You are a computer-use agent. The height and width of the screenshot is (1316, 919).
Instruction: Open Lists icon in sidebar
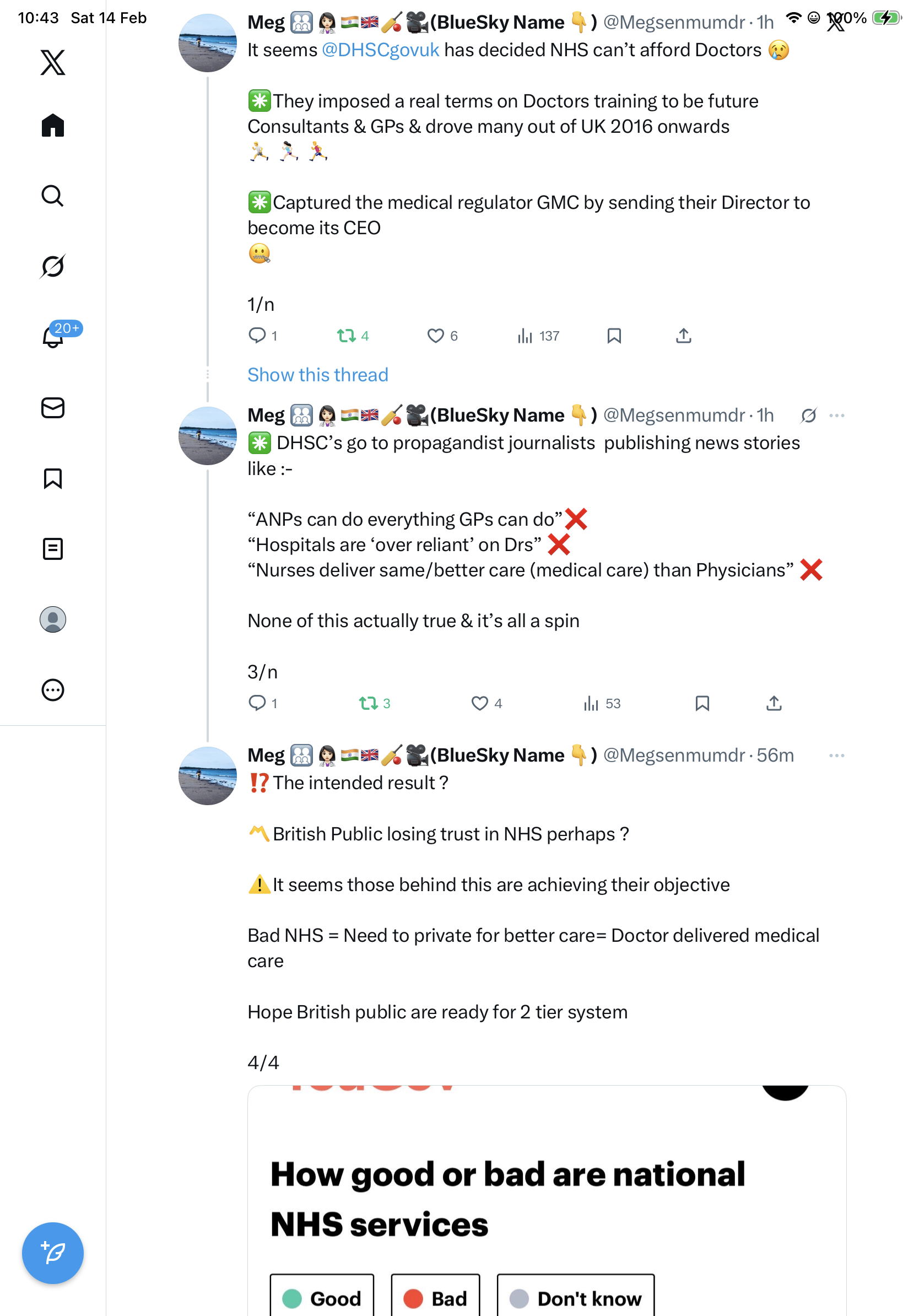[53, 548]
